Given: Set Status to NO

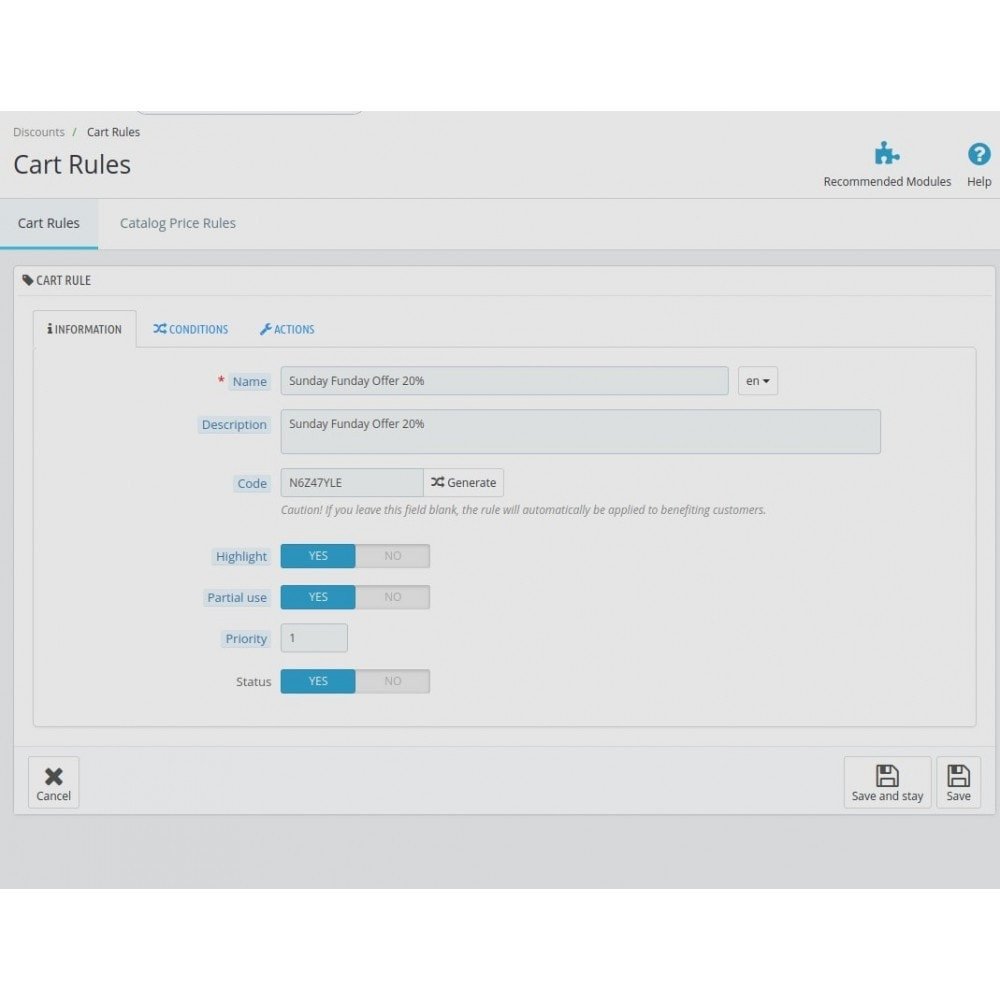Looking at the screenshot, I should (x=393, y=681).
